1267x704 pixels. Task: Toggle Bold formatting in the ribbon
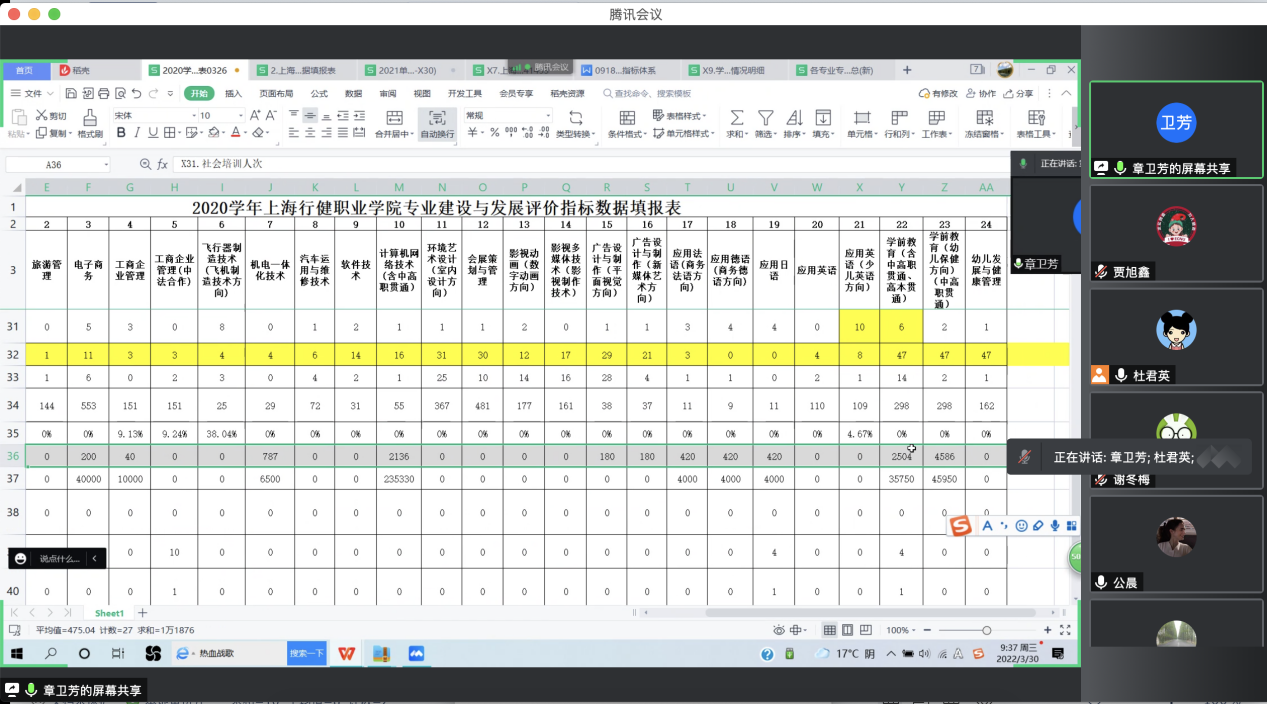pos(120,133)
